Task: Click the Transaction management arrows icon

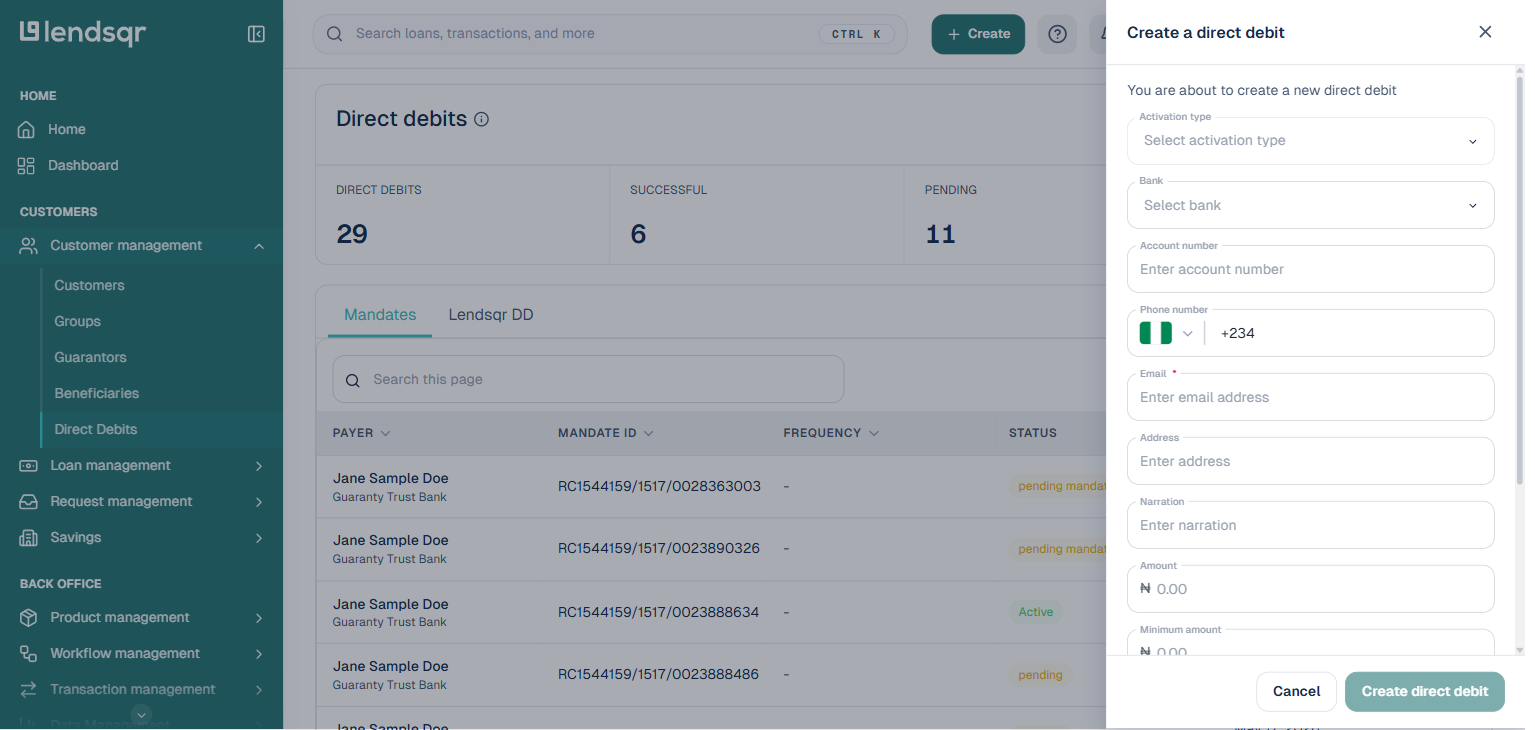Action: click(29, 690)
